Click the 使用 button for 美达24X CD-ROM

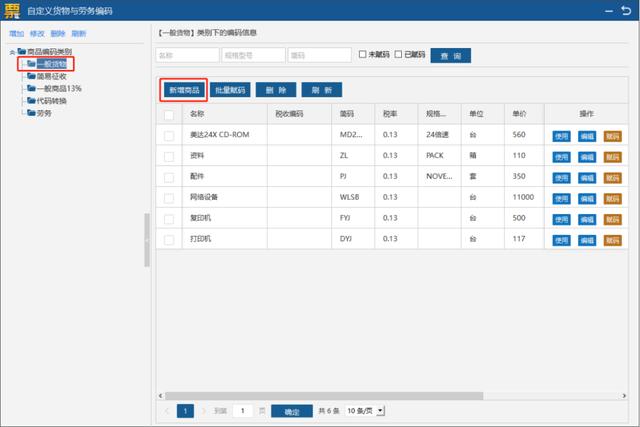(562, 135)
